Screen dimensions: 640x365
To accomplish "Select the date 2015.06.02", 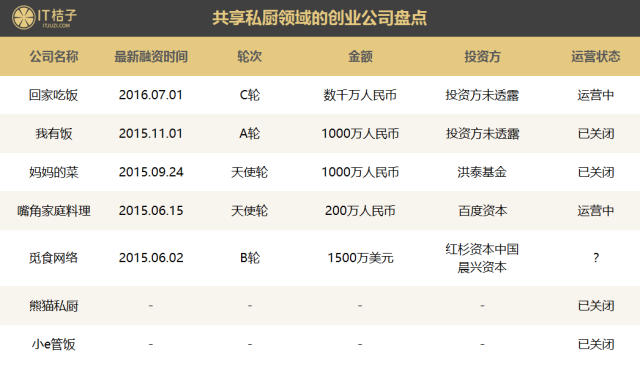I will click(x=151, y=258).
